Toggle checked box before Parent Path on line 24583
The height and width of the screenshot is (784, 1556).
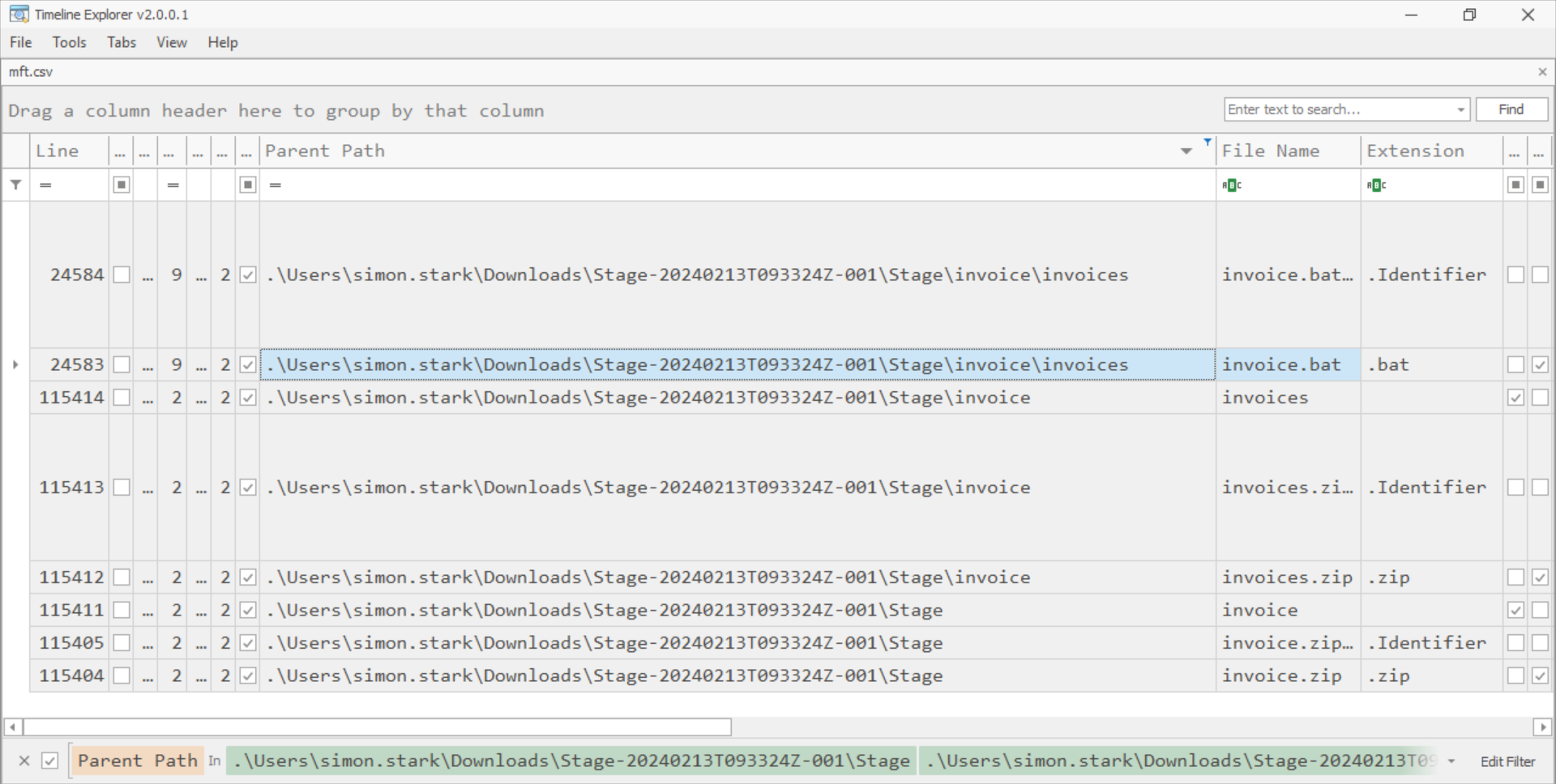(248, 365)
